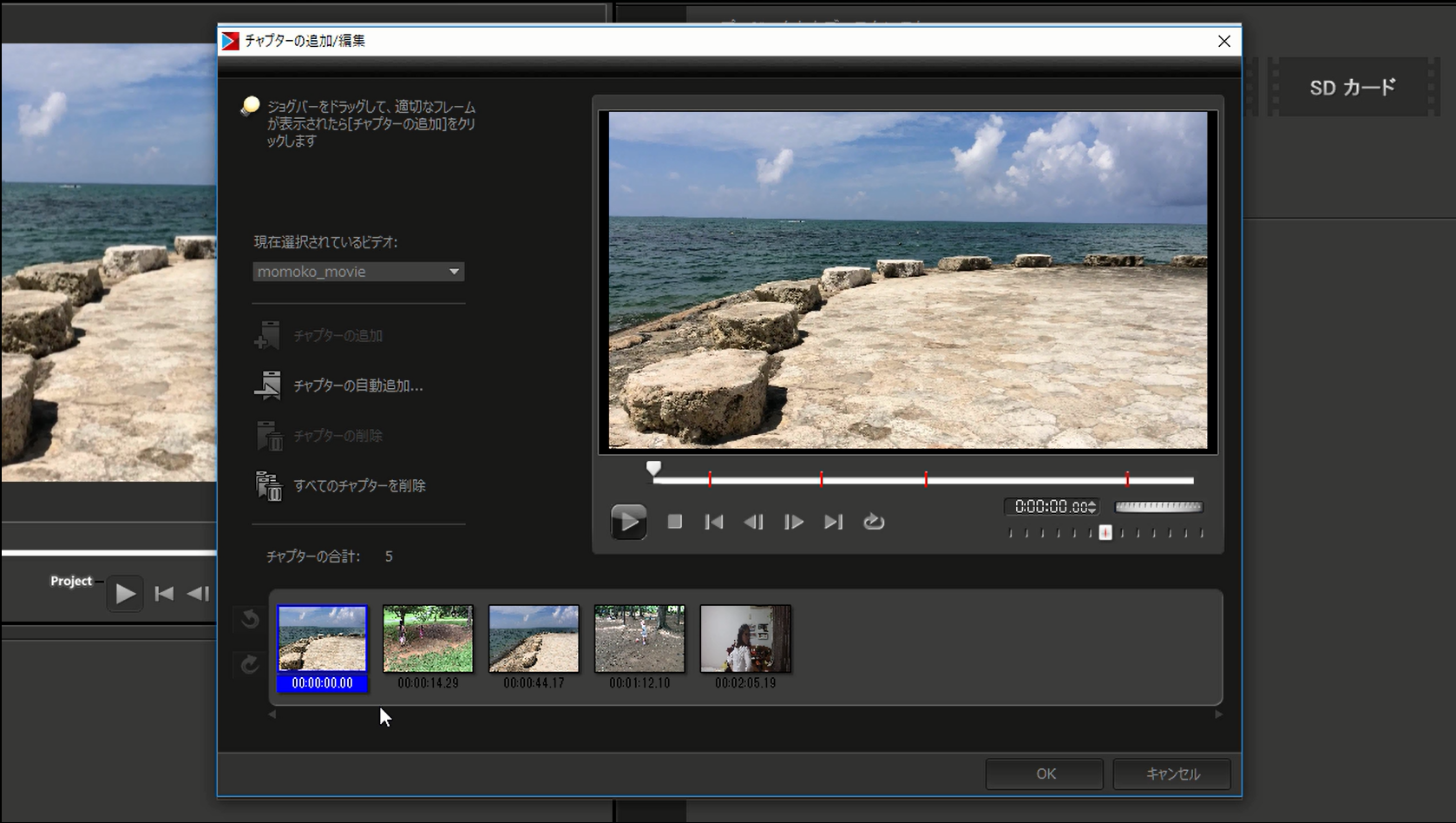Open the momoko_movie video dropdown
Image resolution: width=1456 pixels, height=823 pixels.
454,272
